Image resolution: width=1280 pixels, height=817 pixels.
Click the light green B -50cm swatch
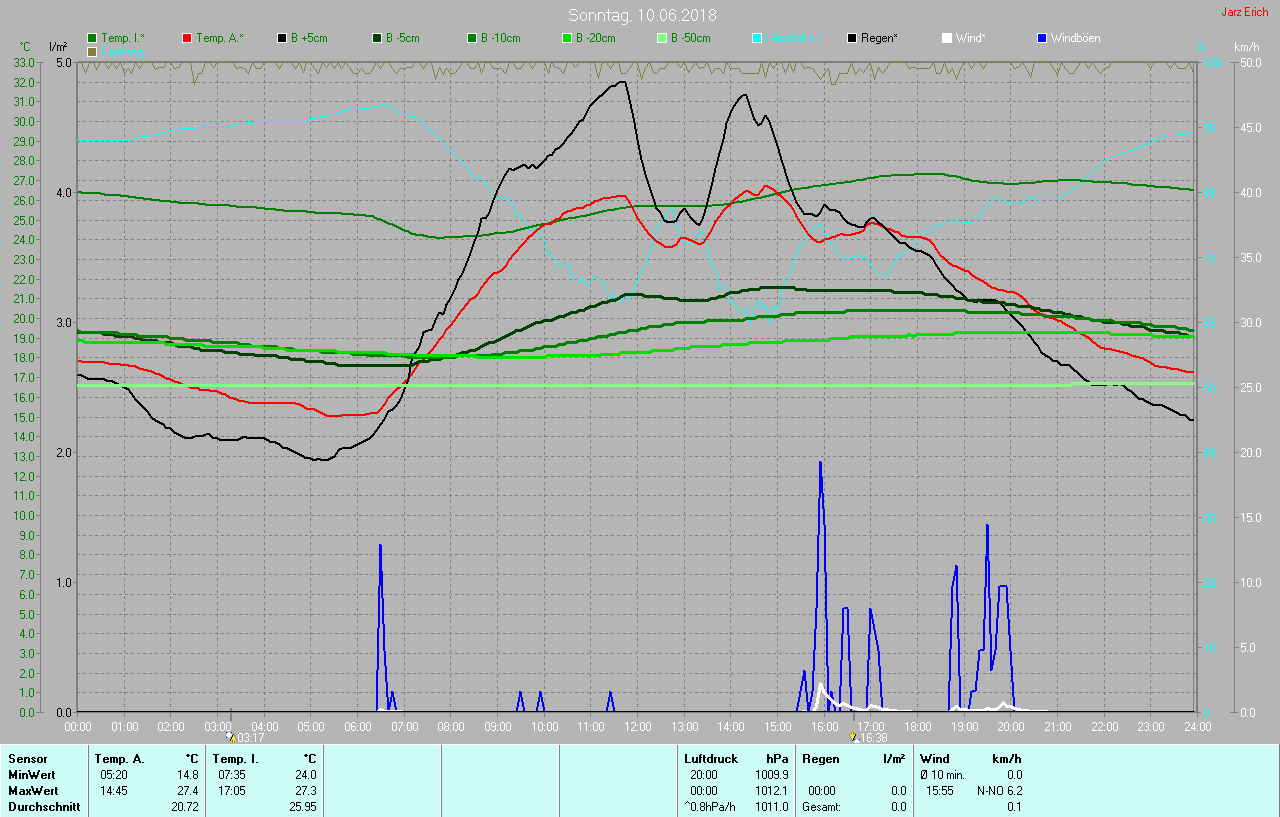click(x=662, y=38)
